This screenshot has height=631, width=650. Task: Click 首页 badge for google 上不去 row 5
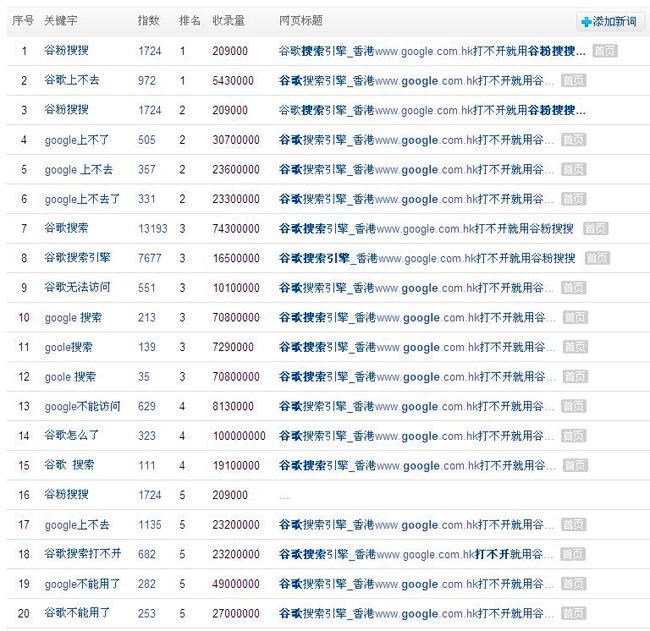click(573, 169)
